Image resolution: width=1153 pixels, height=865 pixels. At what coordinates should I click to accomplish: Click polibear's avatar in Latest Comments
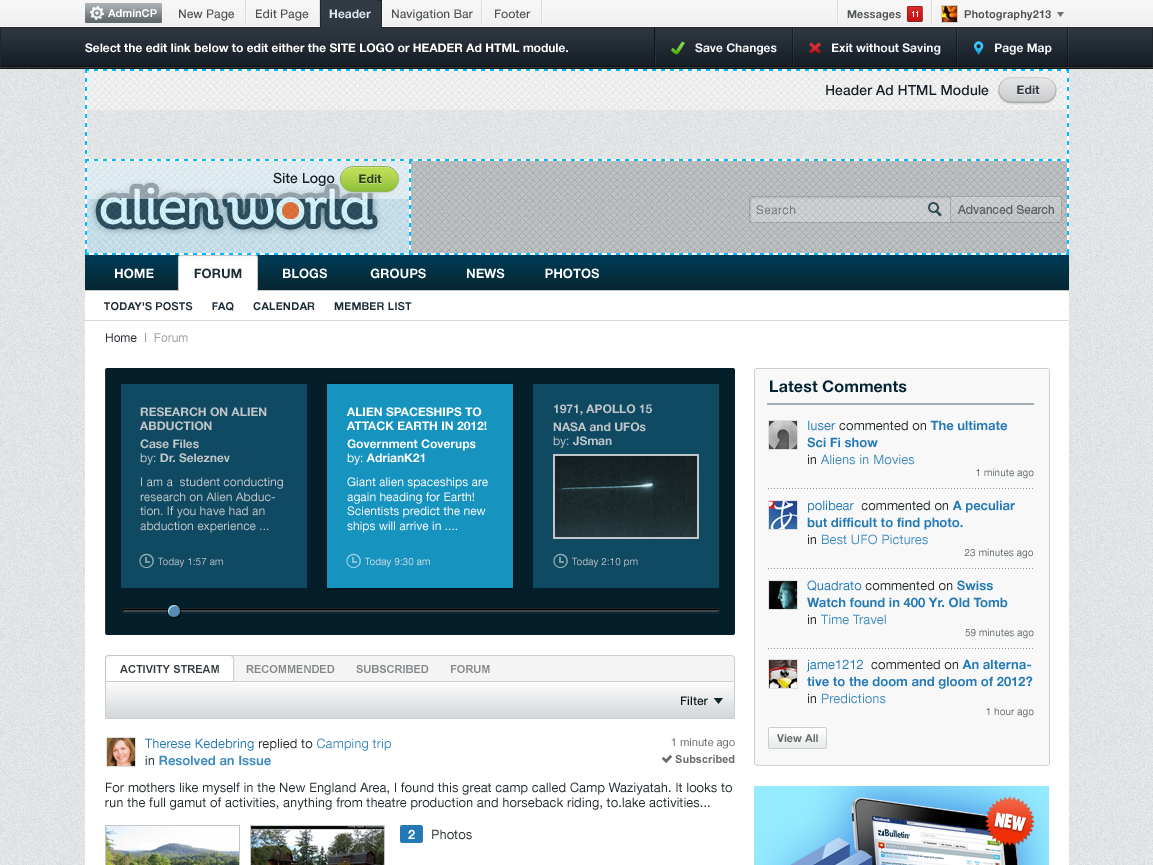782,514
